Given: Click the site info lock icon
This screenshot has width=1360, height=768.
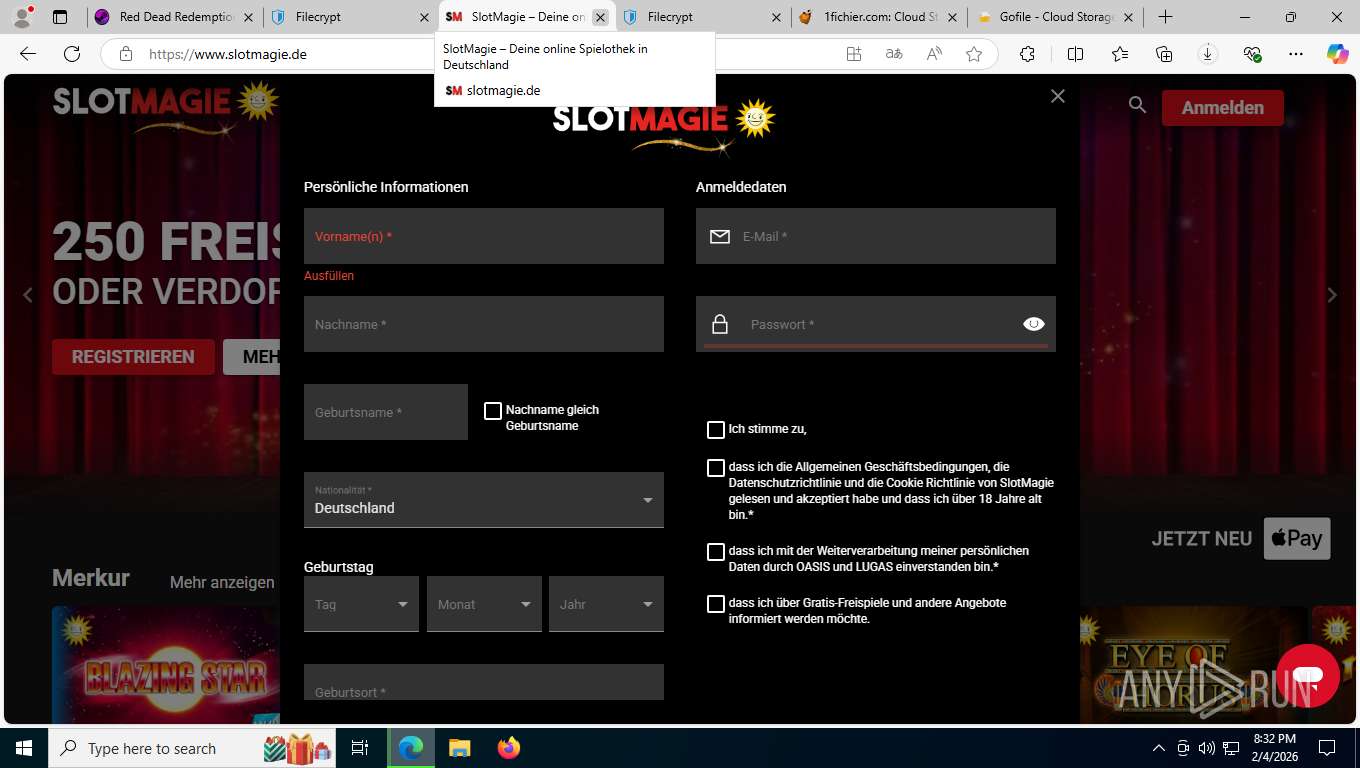Looking at the screenshot, I should tap(125, 54).
